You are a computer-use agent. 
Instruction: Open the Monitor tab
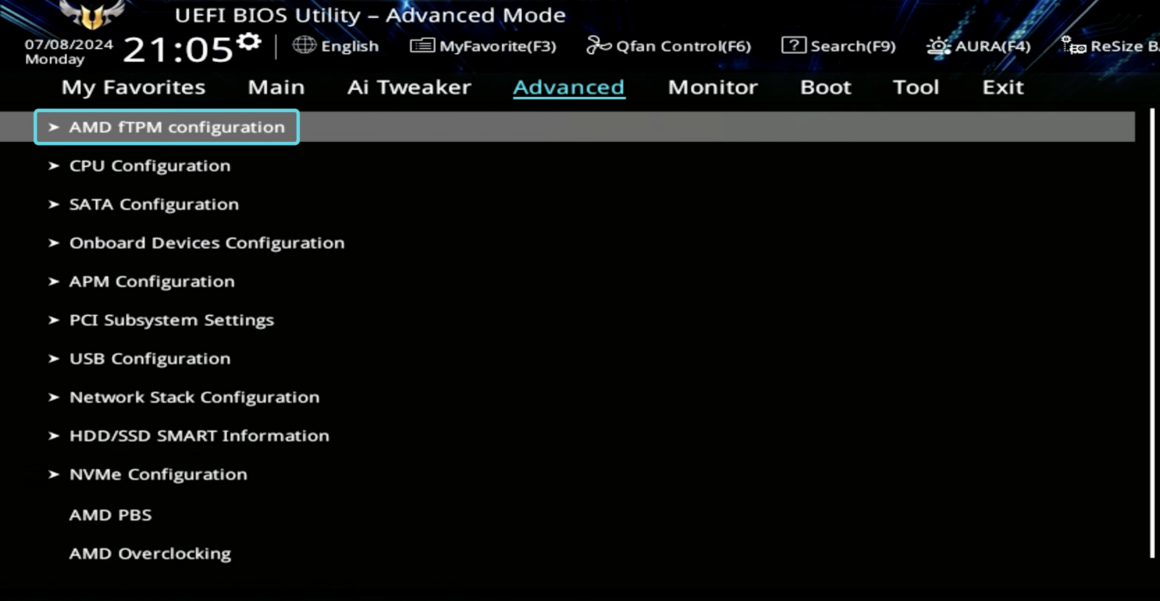pyautogui.click(x=712, y=87)
